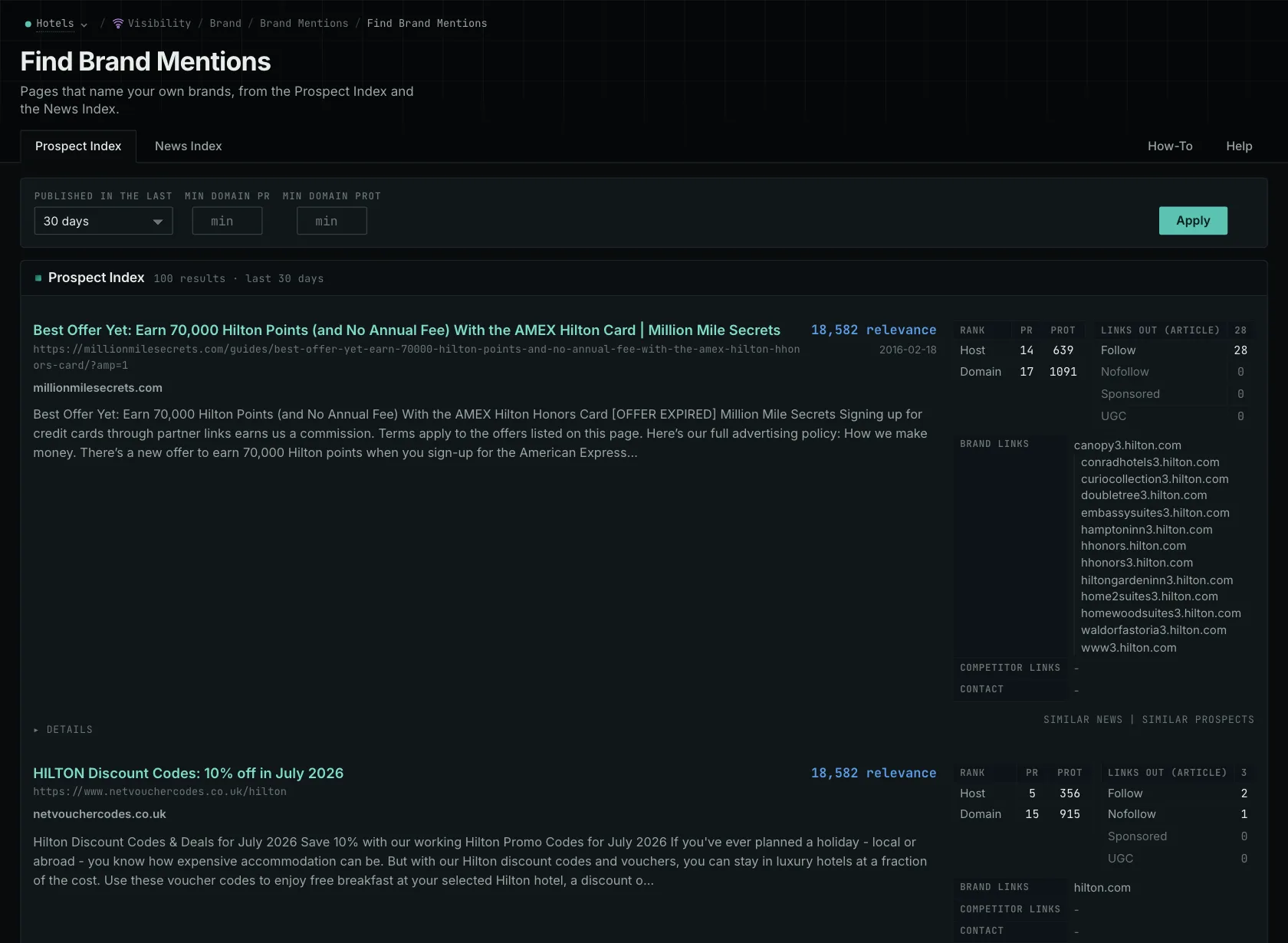1288x943 pixels.
Task: Click the Visibility wifi icon in breadcrumb
Action: click(x=118, y=24)
